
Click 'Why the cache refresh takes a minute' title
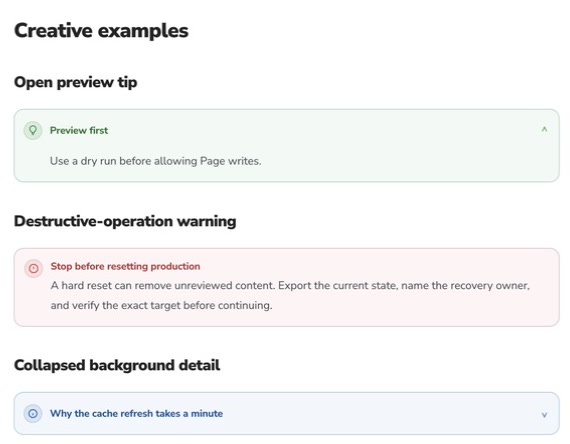[136, 414]
